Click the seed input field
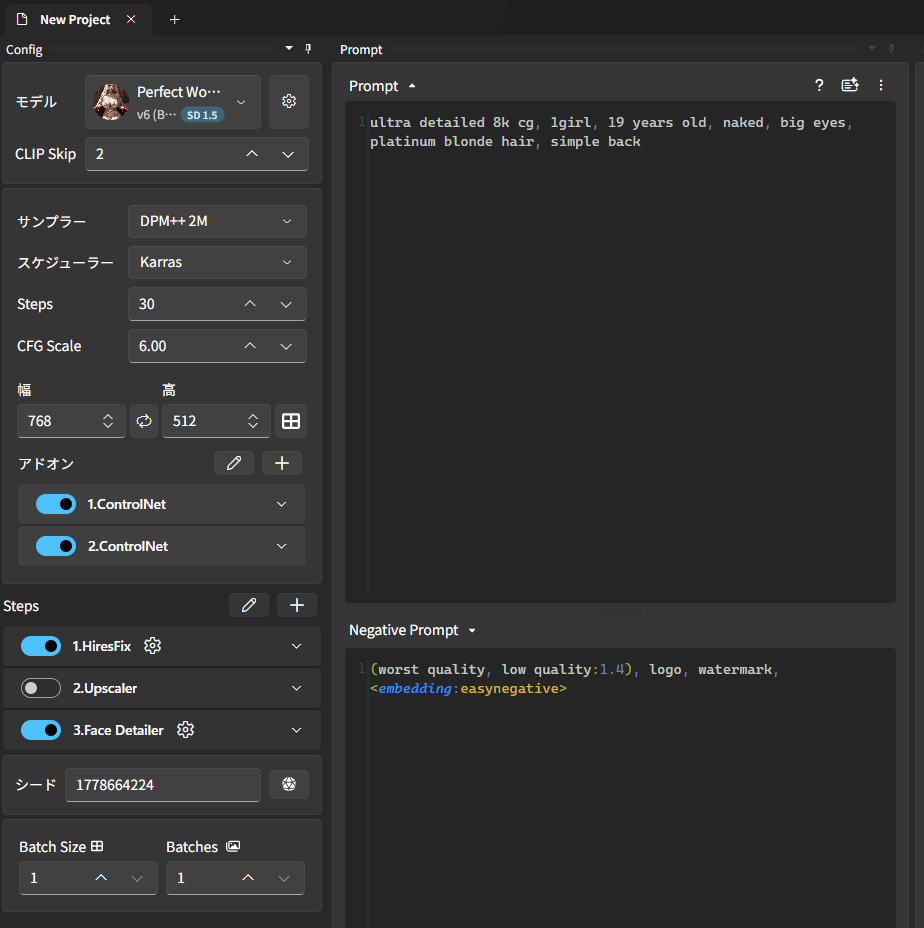Screen dimensions: 924x928 (x=163, y=785)
